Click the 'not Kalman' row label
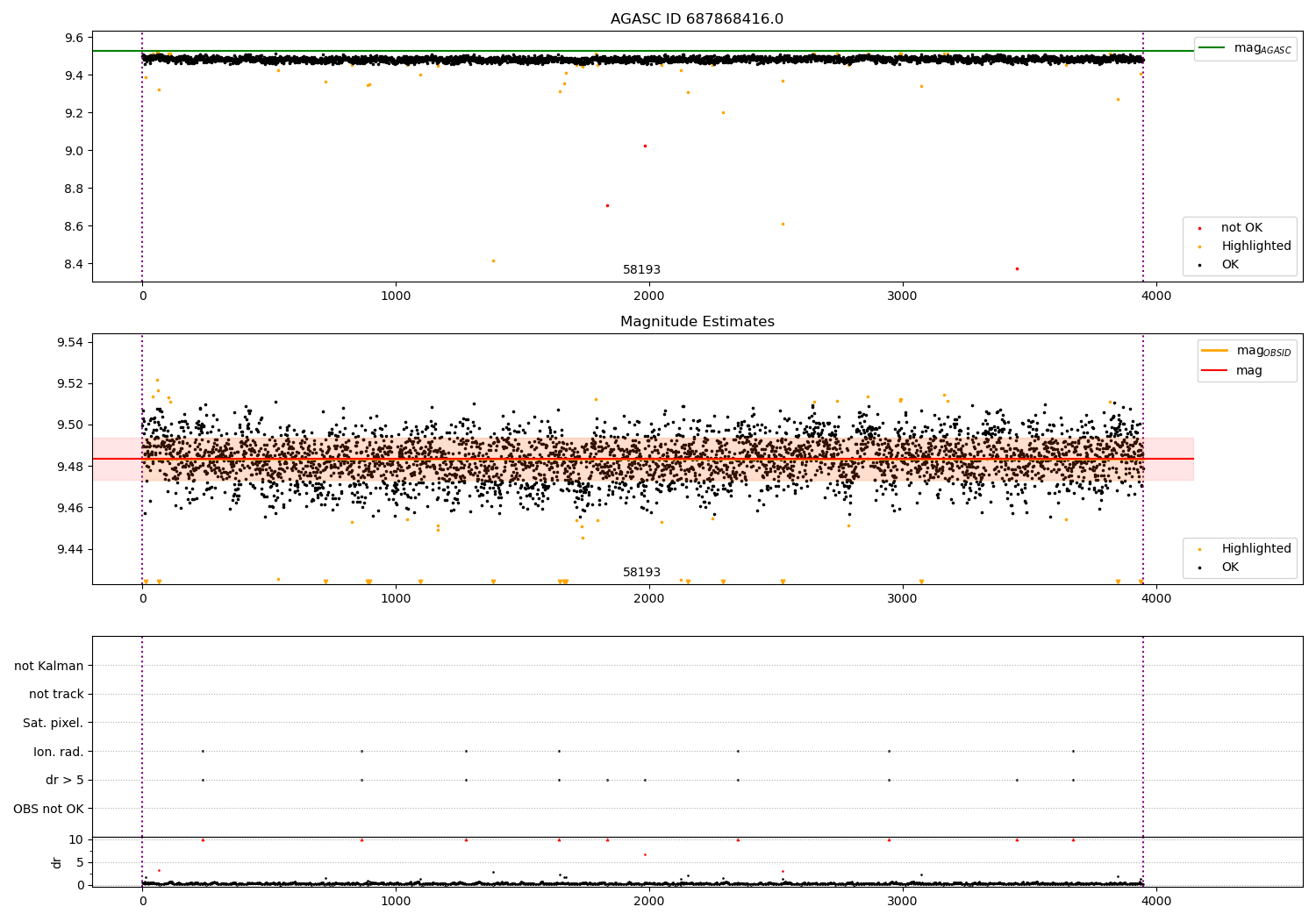1316x921 pixels. point(49,666)
